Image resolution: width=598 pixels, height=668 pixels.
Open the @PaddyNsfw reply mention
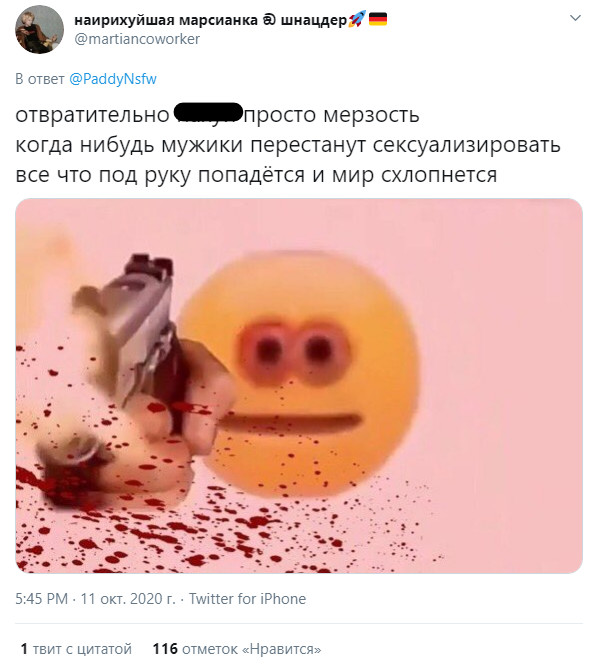click(x=113, y=79)
